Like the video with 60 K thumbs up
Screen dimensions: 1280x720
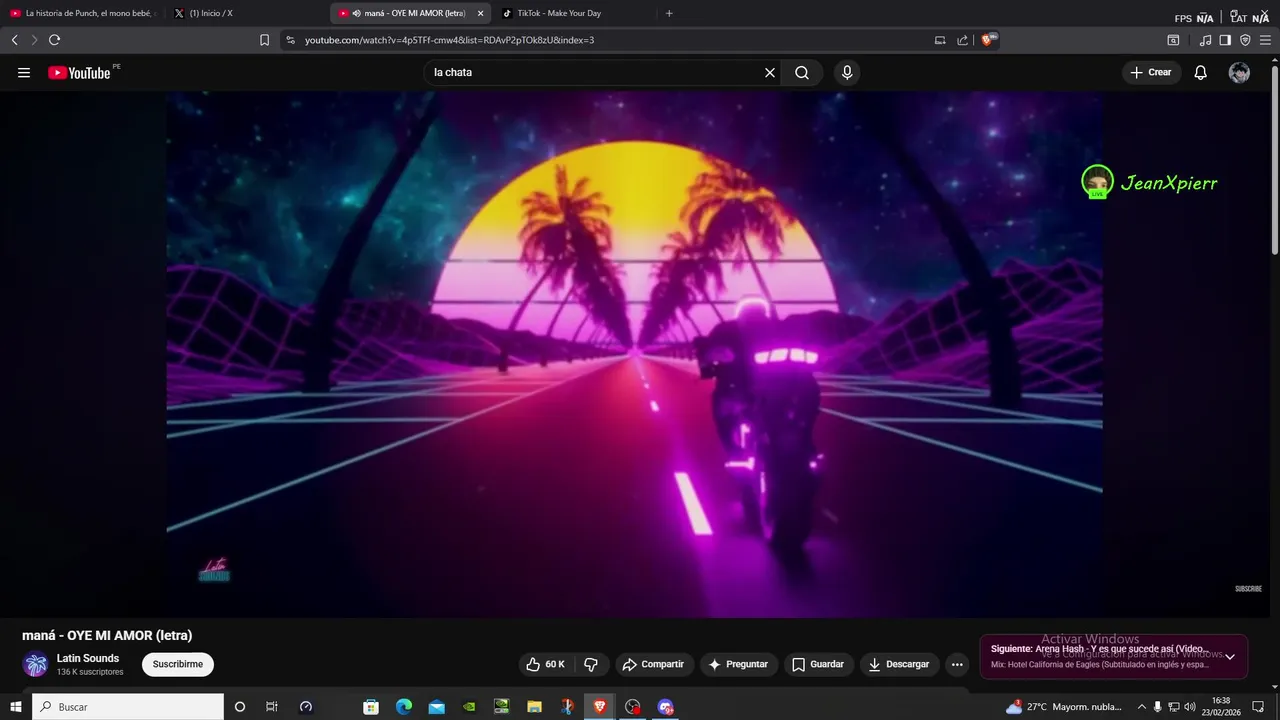coord(546,664)
